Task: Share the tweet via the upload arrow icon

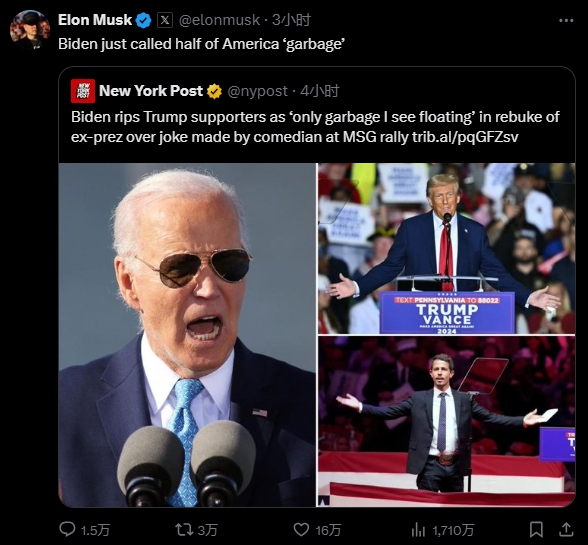Action: coord(566,529)
